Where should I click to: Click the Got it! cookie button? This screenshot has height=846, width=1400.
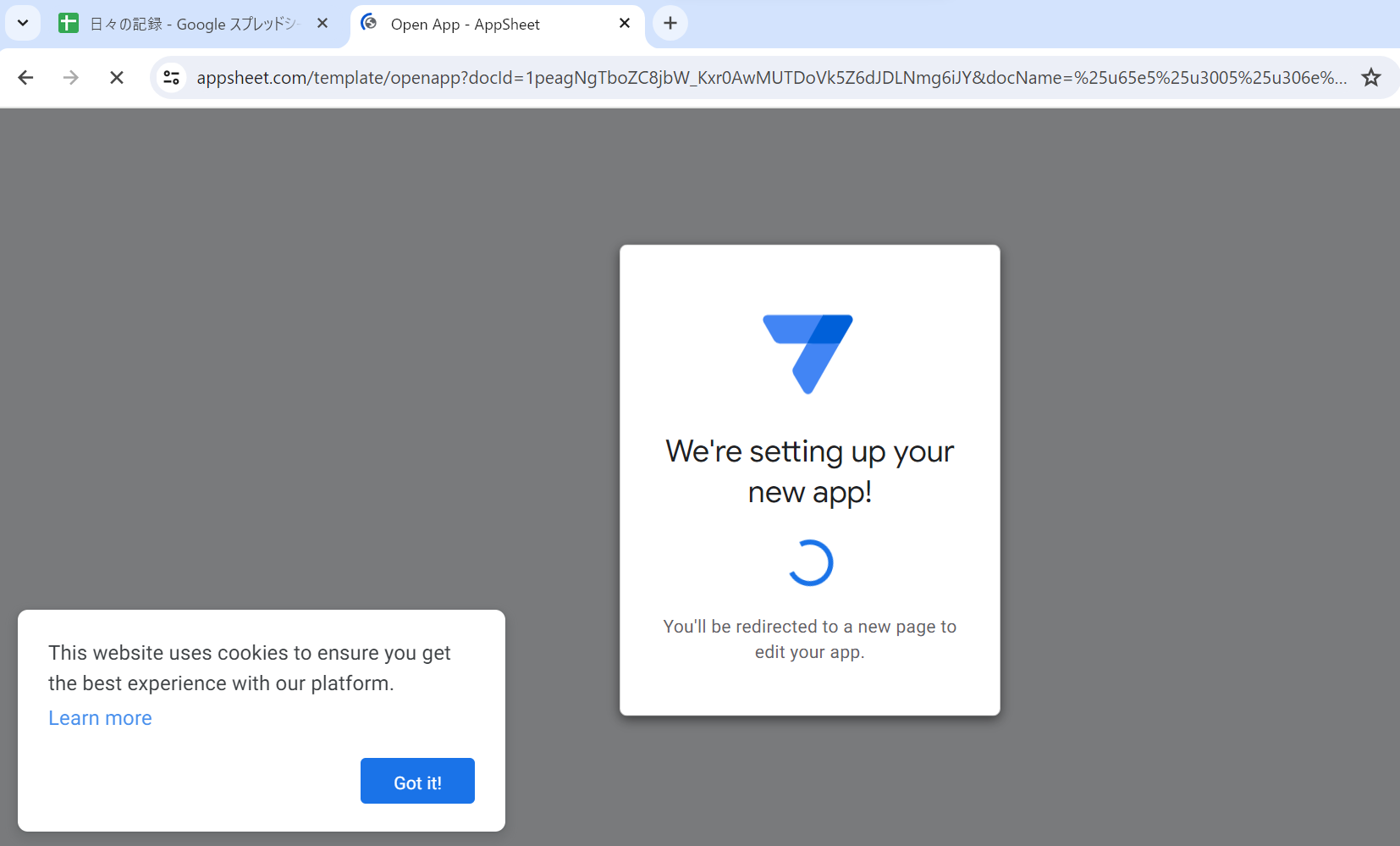pyautogui.click(x=417, y=781)
